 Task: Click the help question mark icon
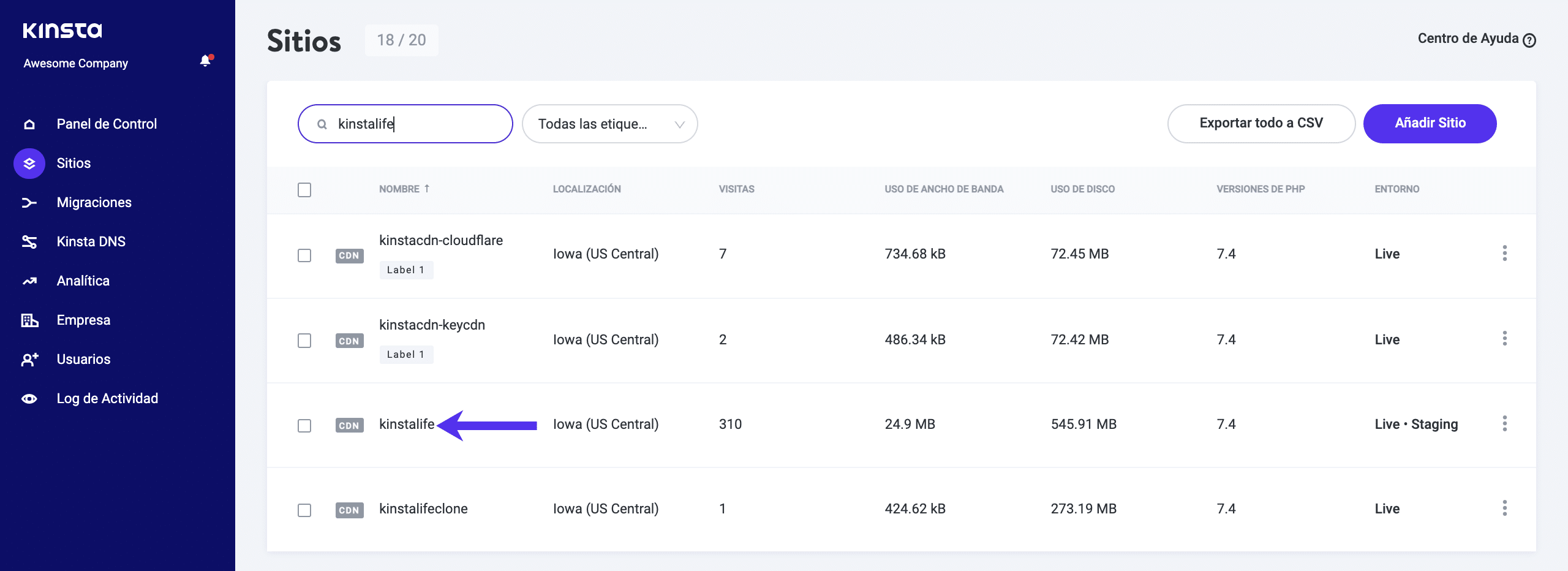tap(1529, 40)
